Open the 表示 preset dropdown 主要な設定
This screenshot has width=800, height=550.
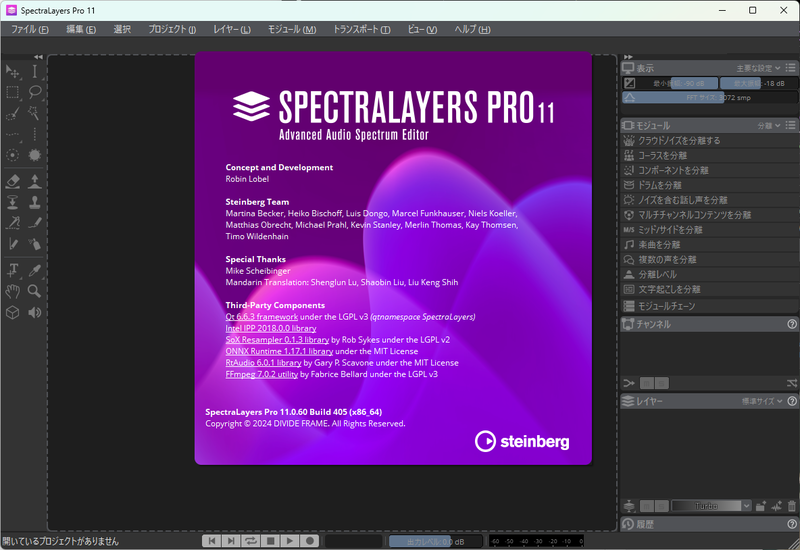758,68
